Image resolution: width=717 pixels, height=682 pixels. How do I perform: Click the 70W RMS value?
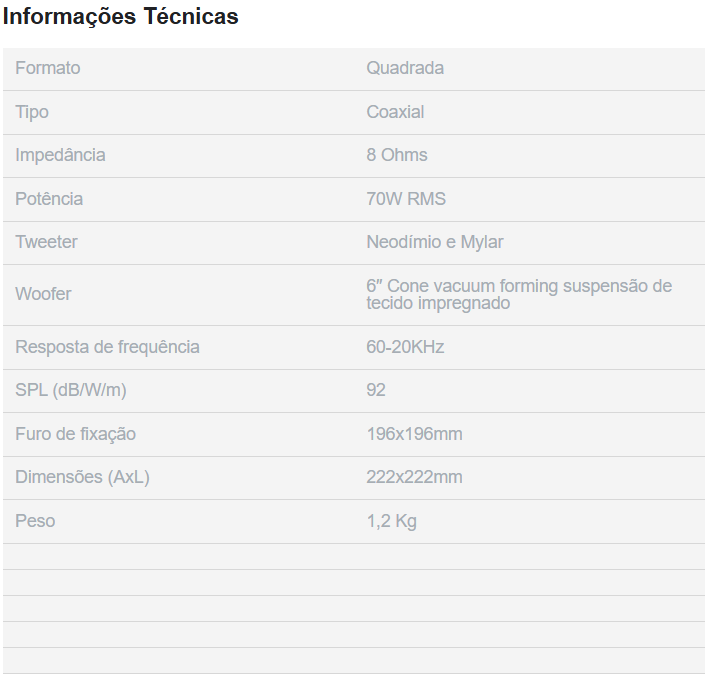tap(406, 199)
